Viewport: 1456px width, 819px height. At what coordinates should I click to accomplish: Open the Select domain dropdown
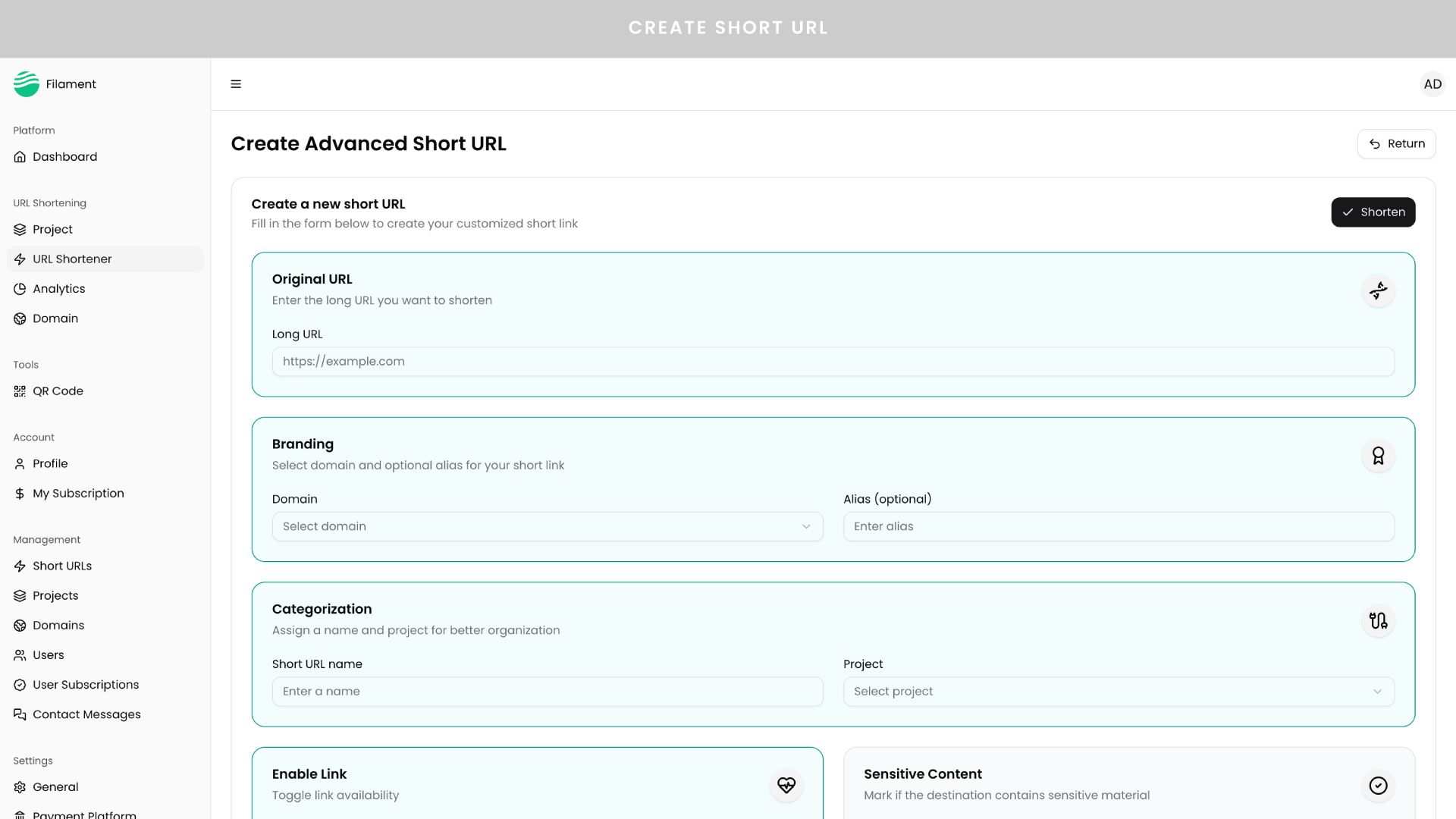pos(547,526)
